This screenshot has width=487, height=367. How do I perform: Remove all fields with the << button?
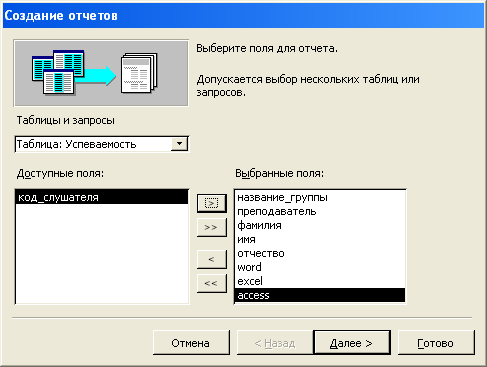click(212, 283)
